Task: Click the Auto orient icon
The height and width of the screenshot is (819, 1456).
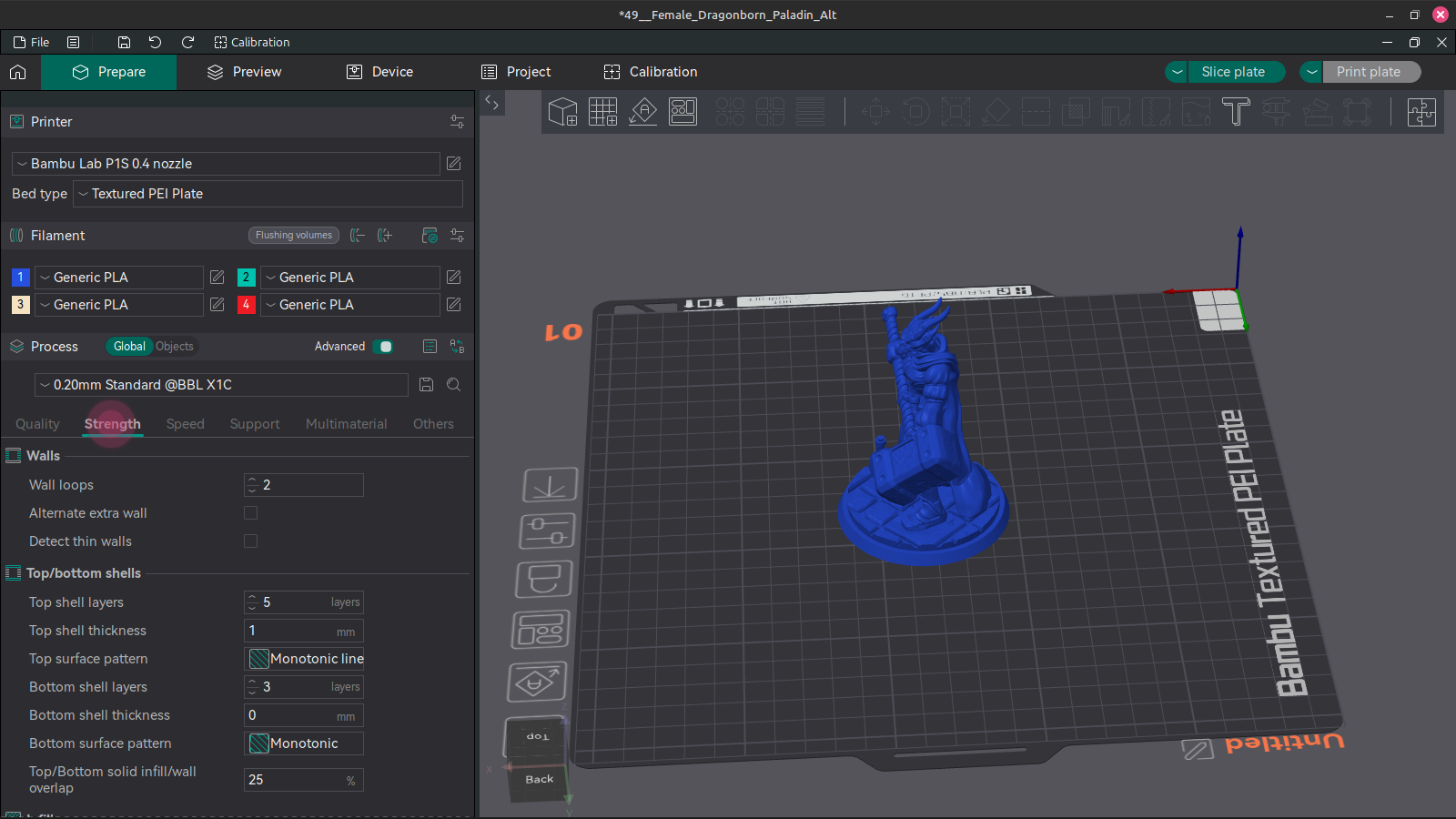Action: coord(642,112)
